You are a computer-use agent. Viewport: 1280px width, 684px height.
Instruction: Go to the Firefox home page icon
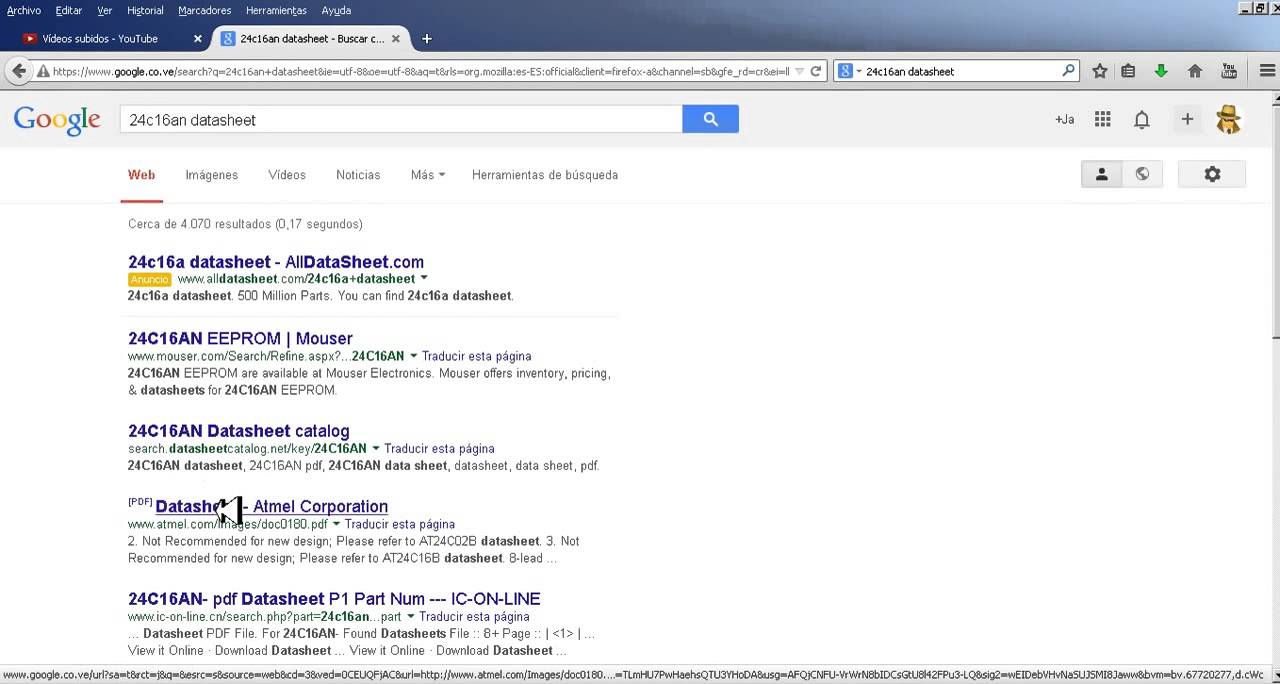tap(1195, 71)
